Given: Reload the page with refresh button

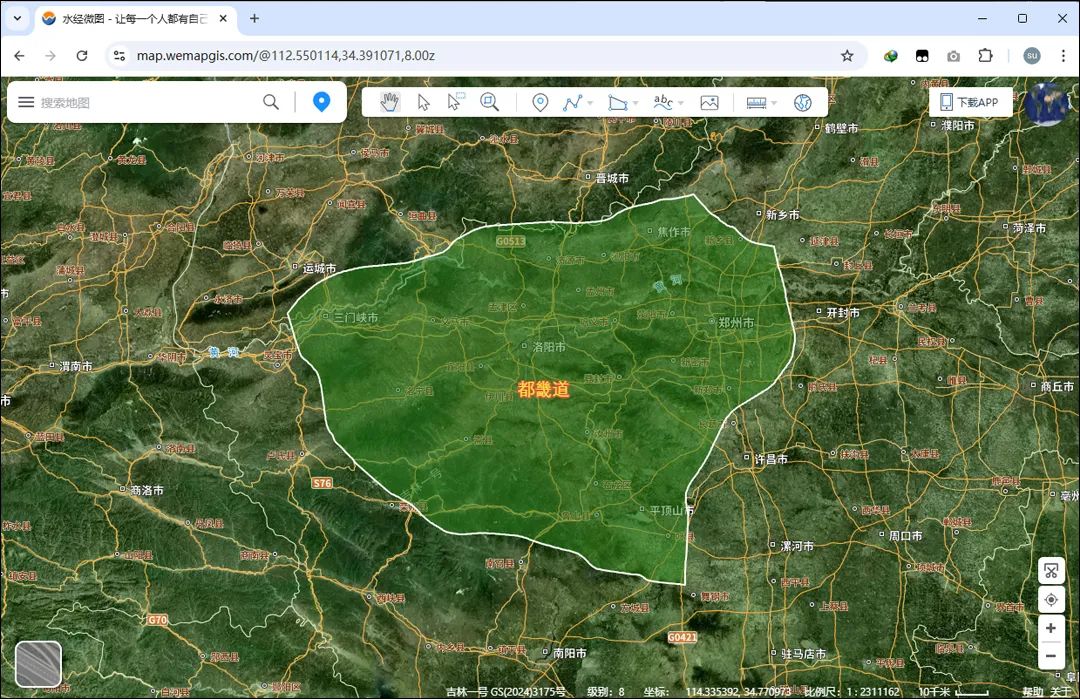Looking at the screenshot, I should 82,56.
